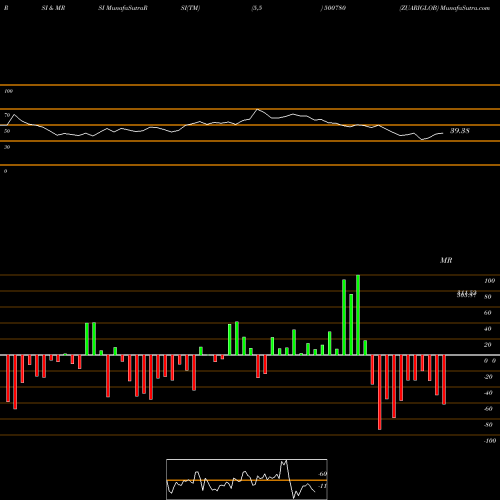Click the 'SI MunafaSutraR' header label
Screen dimensions: 500x500
point(123,8)
